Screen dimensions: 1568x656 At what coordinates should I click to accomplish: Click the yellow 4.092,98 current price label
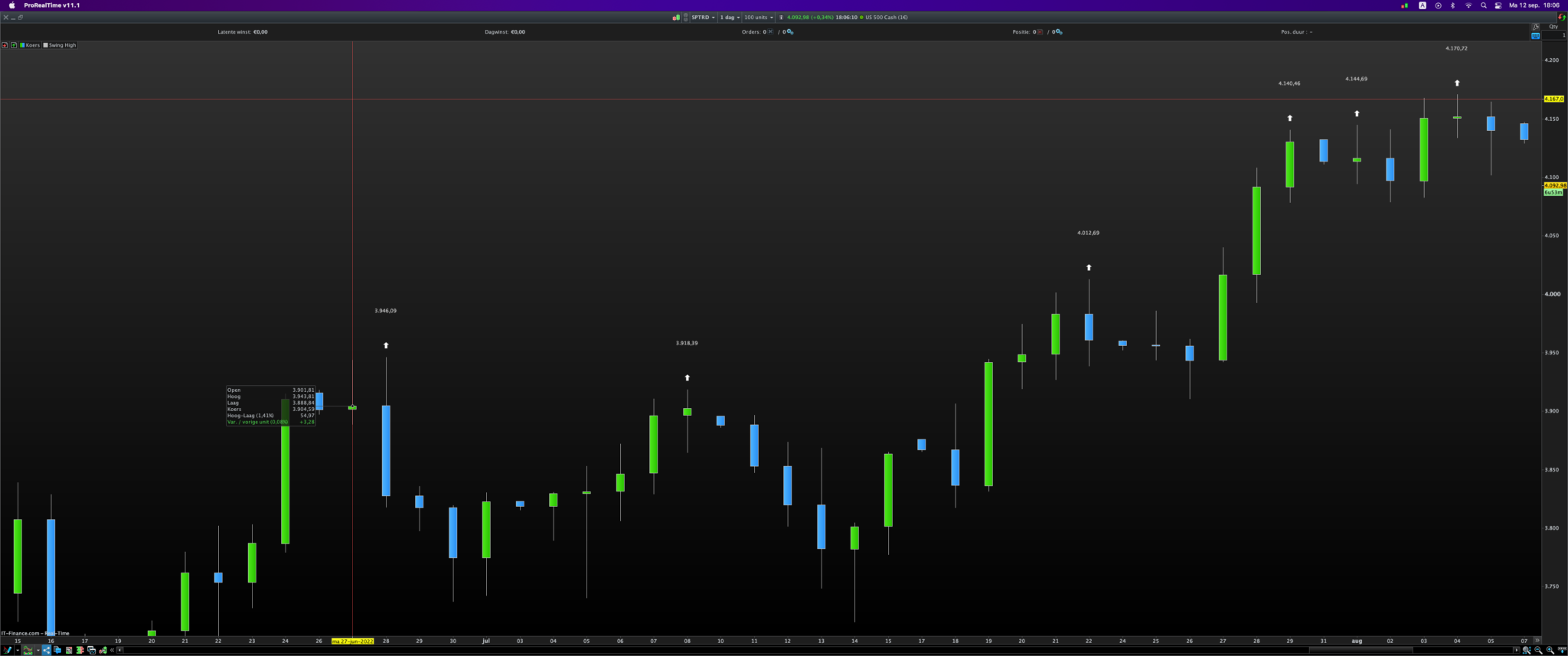[x=1555, y=185]
